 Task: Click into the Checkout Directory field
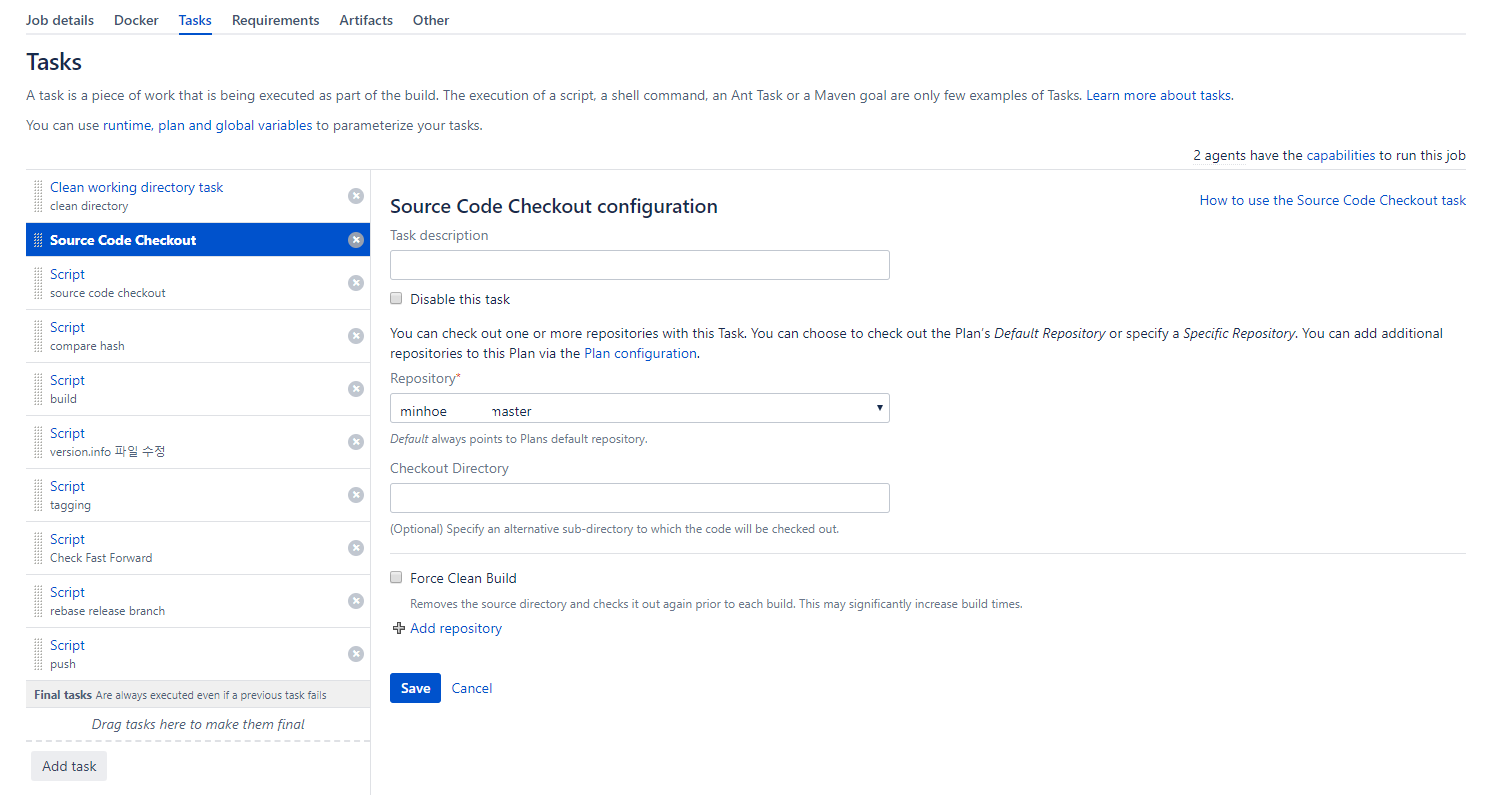[639, 498]
